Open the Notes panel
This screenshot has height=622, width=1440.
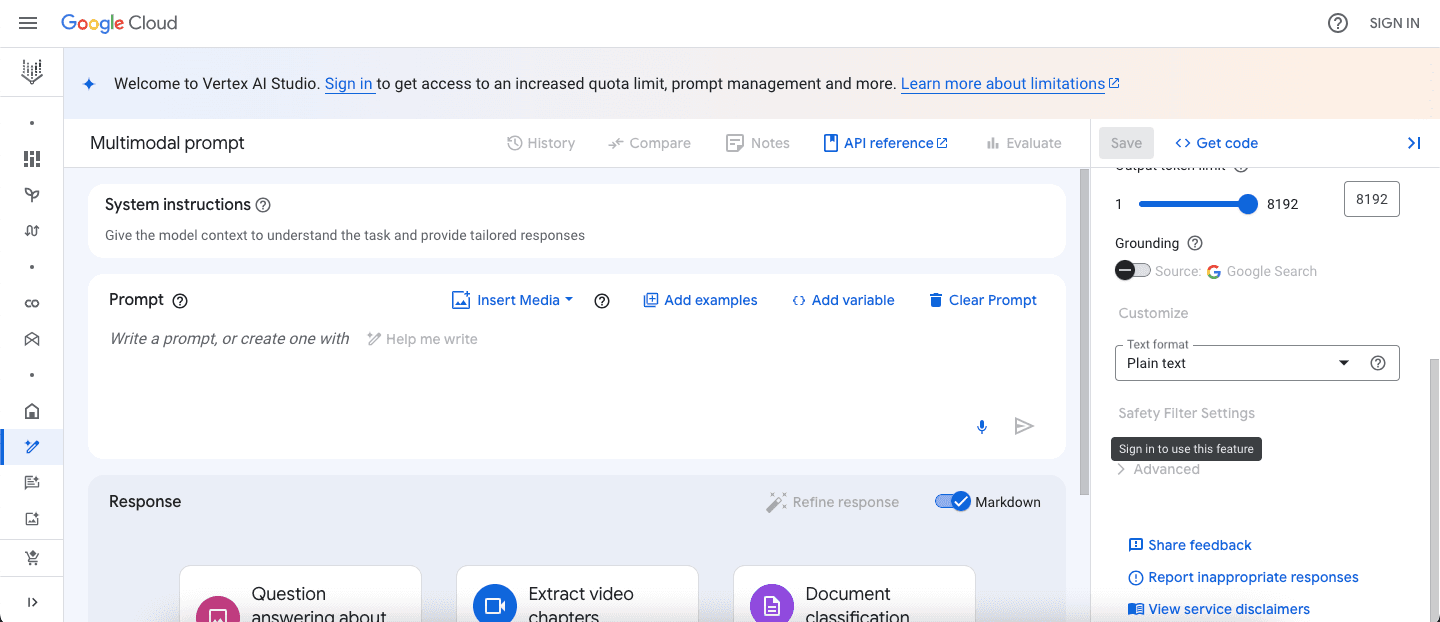(758, 143)
